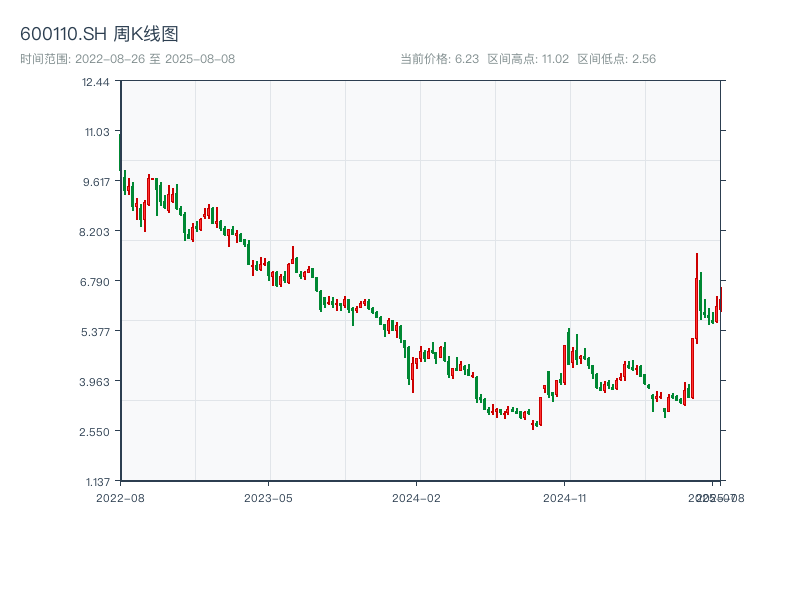Click the 2022-08 x-axis date label
The image size is (800, 600).
click(120, 497)
